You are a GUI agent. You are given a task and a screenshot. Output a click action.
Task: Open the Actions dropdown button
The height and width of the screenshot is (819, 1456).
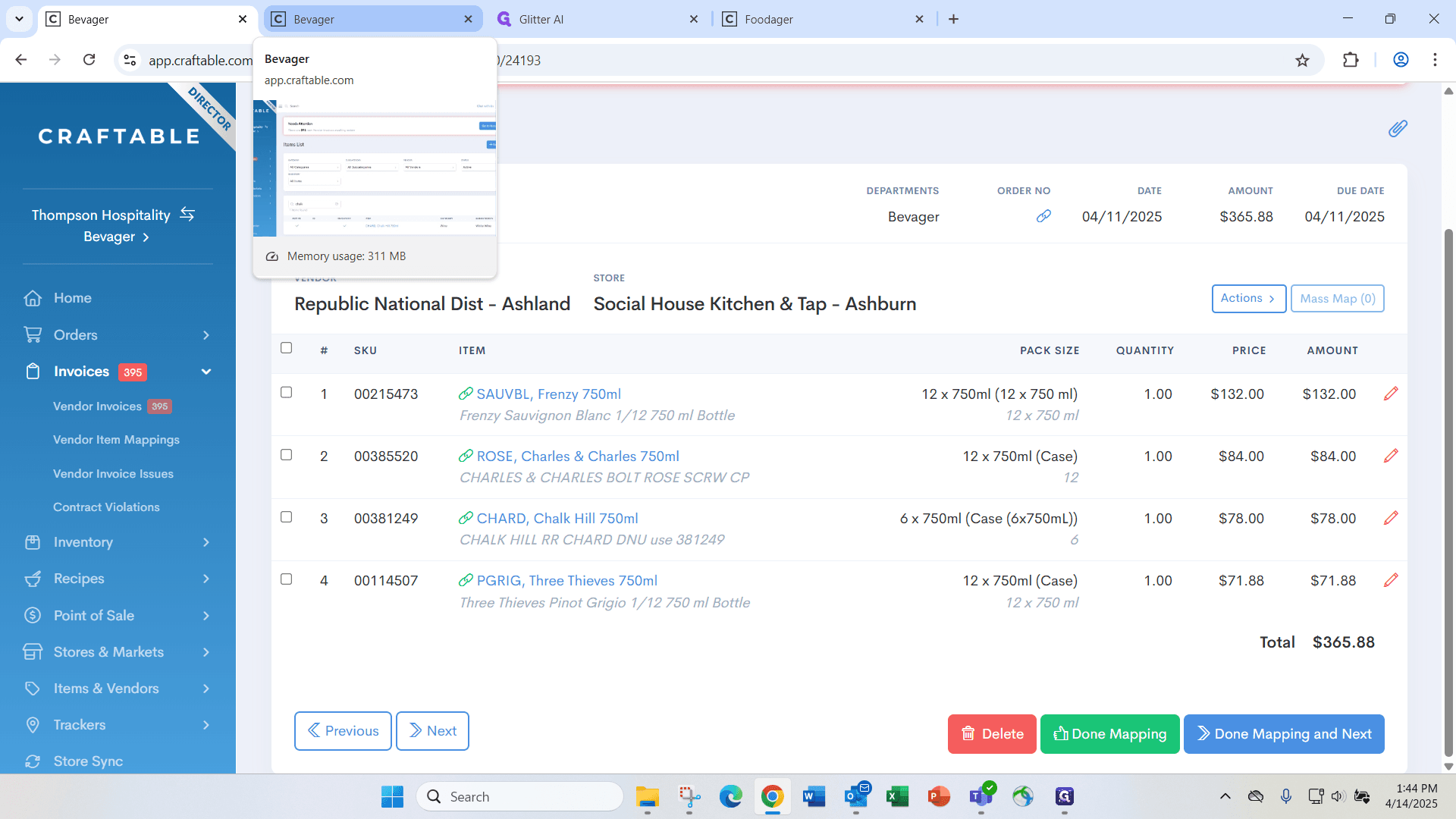click(1248, 299)
